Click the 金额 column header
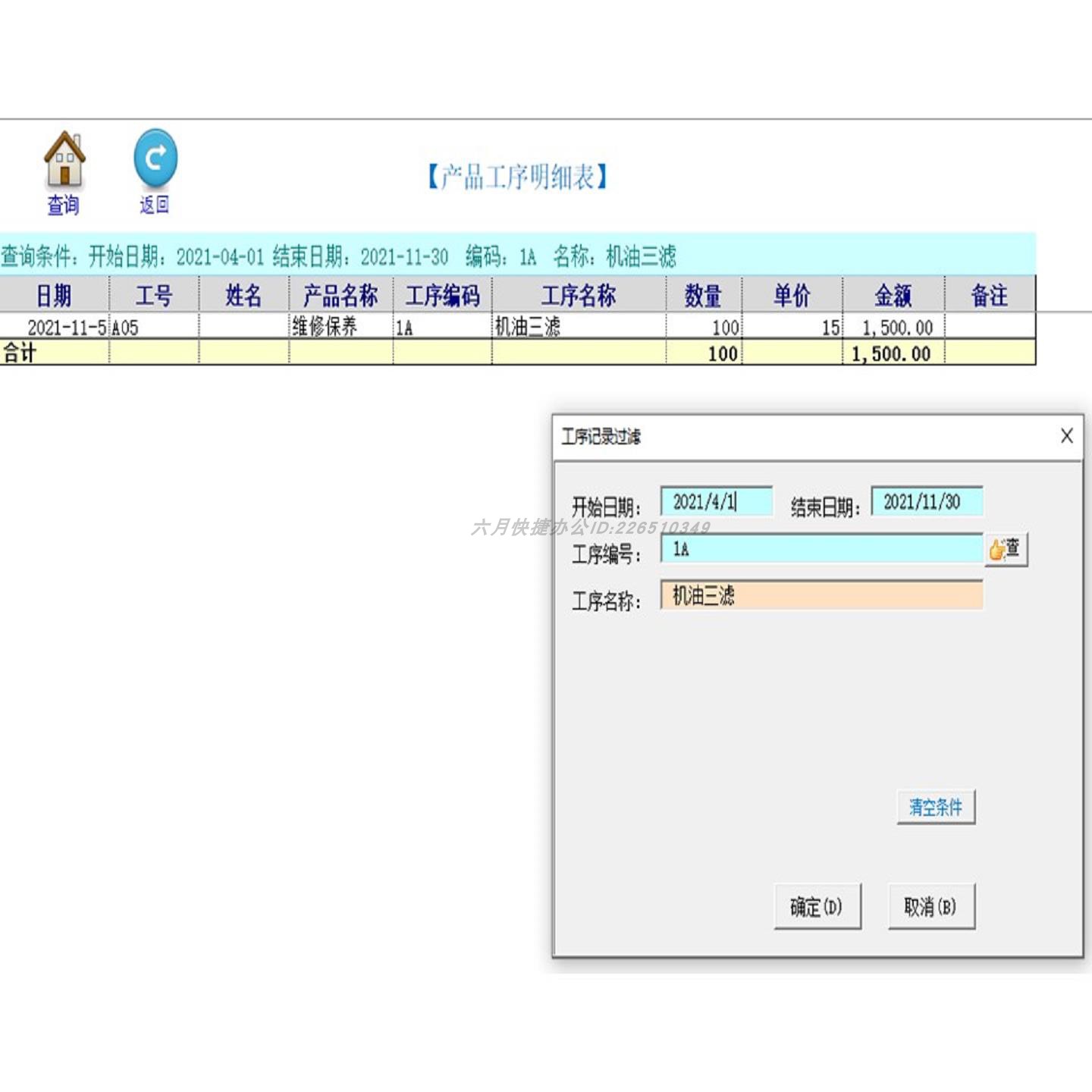Screen dimensions: 1092x1092 coord(893,294)
